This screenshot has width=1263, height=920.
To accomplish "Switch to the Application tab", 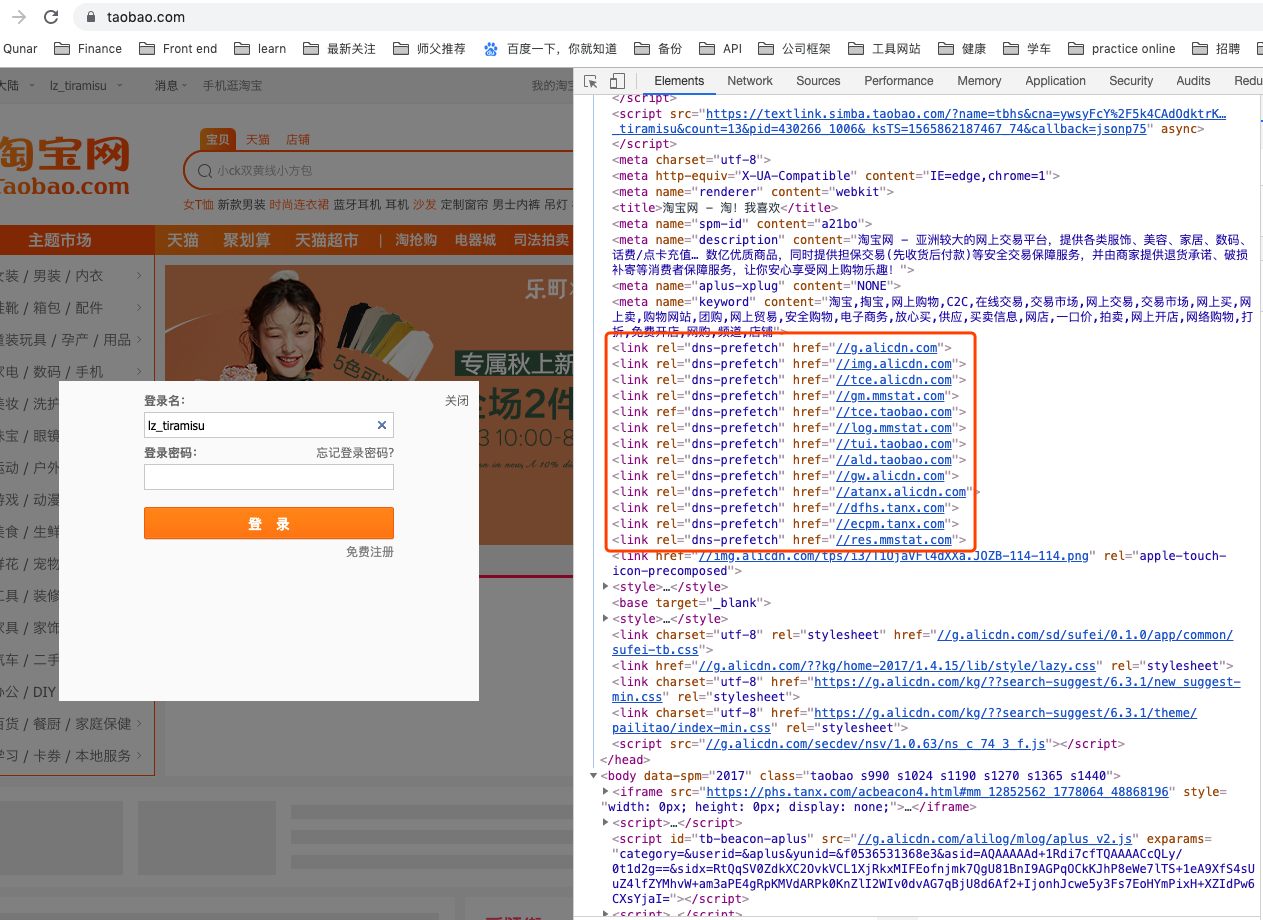I will [x=1055, y=81].
